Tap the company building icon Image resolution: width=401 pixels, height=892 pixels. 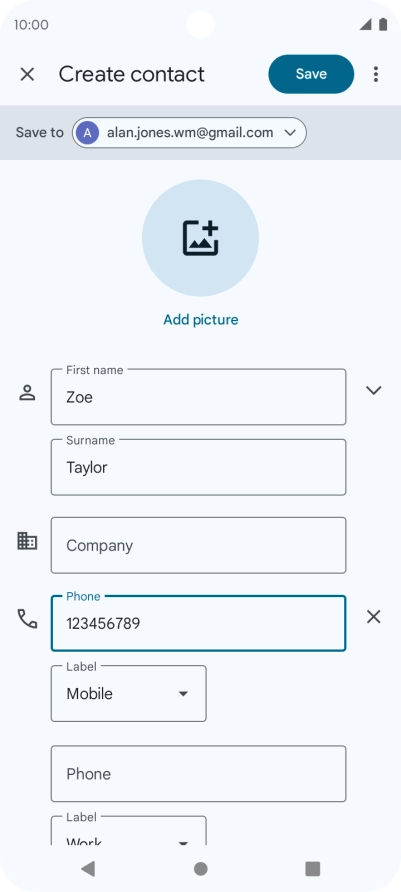point(27,541)
